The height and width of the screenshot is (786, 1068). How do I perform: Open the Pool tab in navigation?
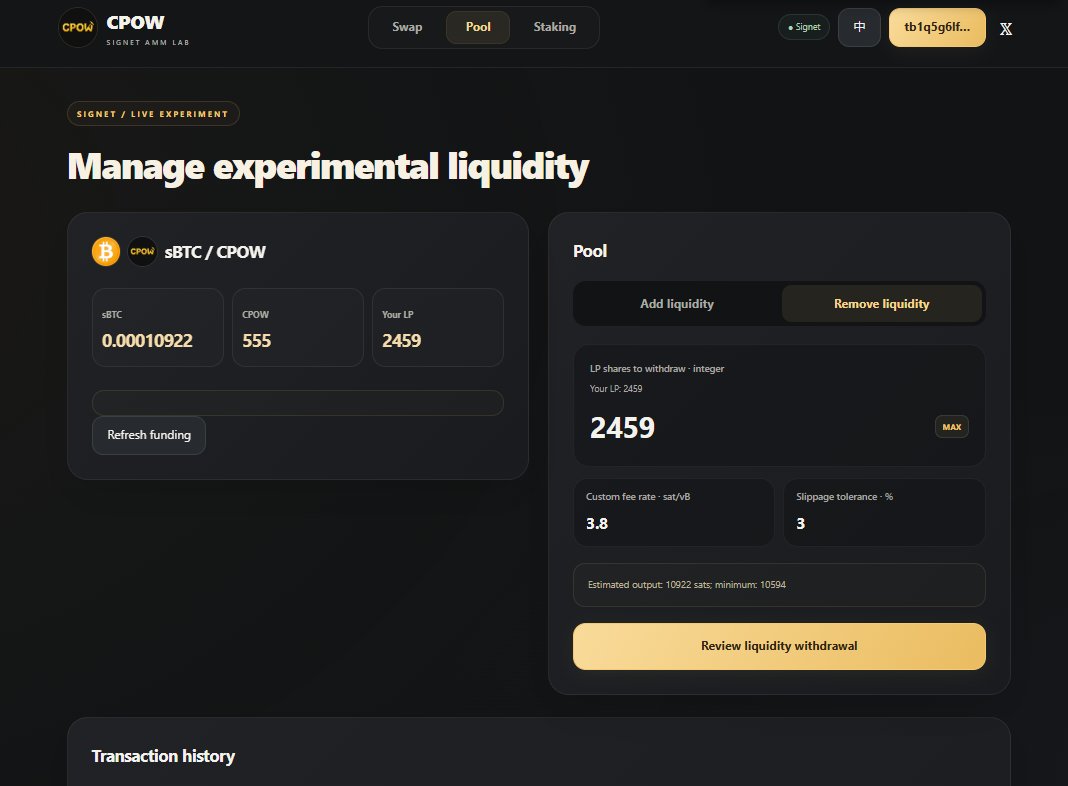coord(477,27)
